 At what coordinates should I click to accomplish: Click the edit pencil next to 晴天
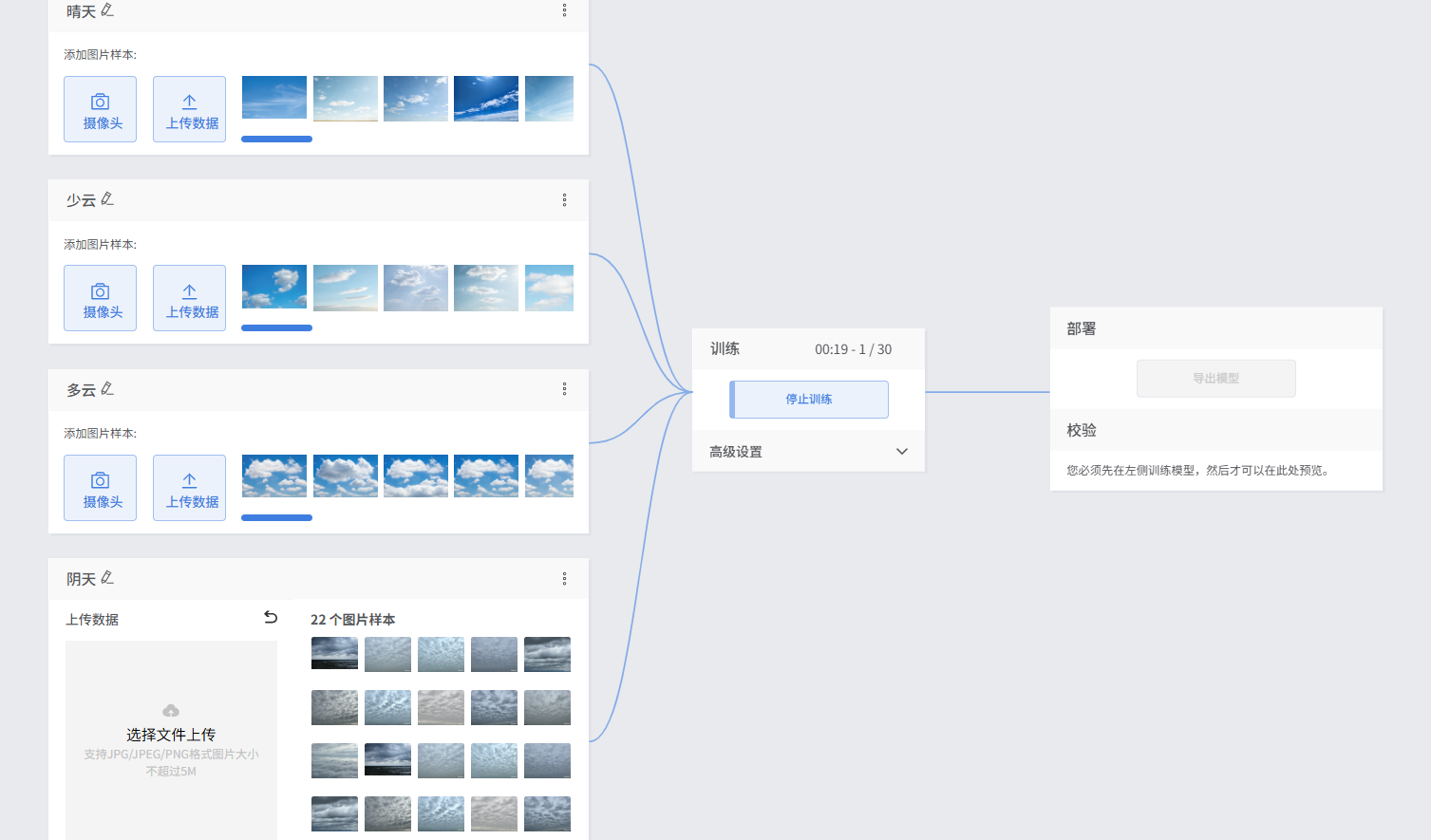tap(107, 10)
